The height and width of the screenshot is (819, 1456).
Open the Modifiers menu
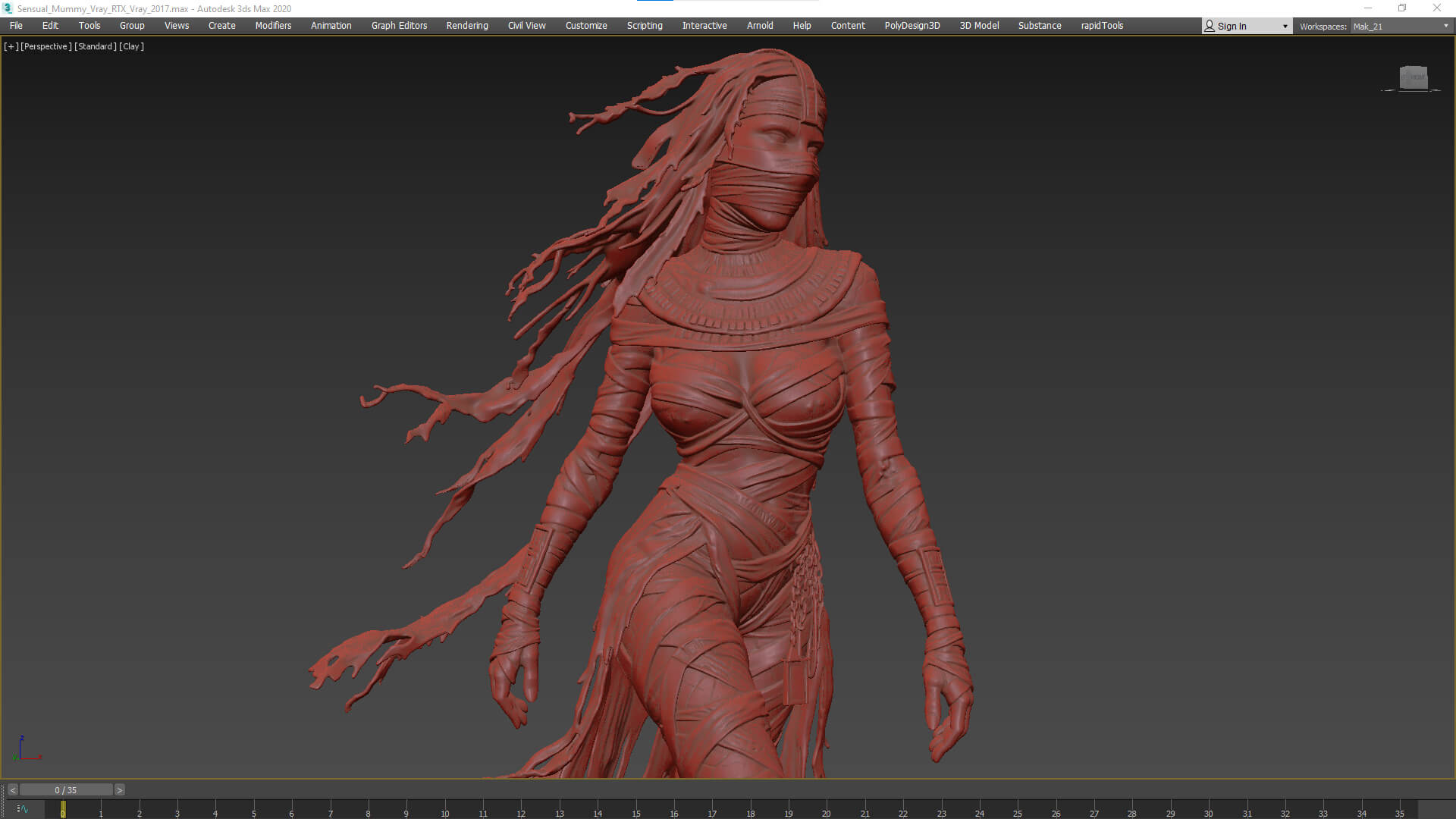pos(273,26)
